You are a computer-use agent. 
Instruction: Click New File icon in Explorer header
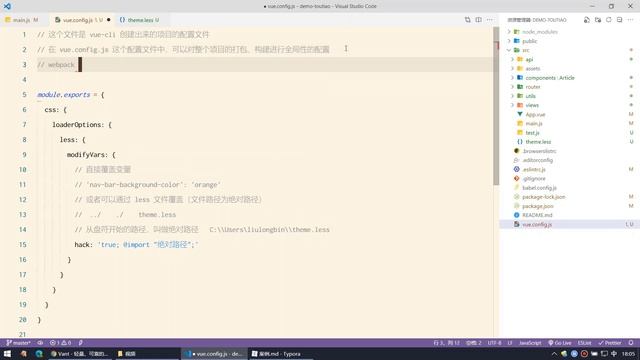pos(587,20)
